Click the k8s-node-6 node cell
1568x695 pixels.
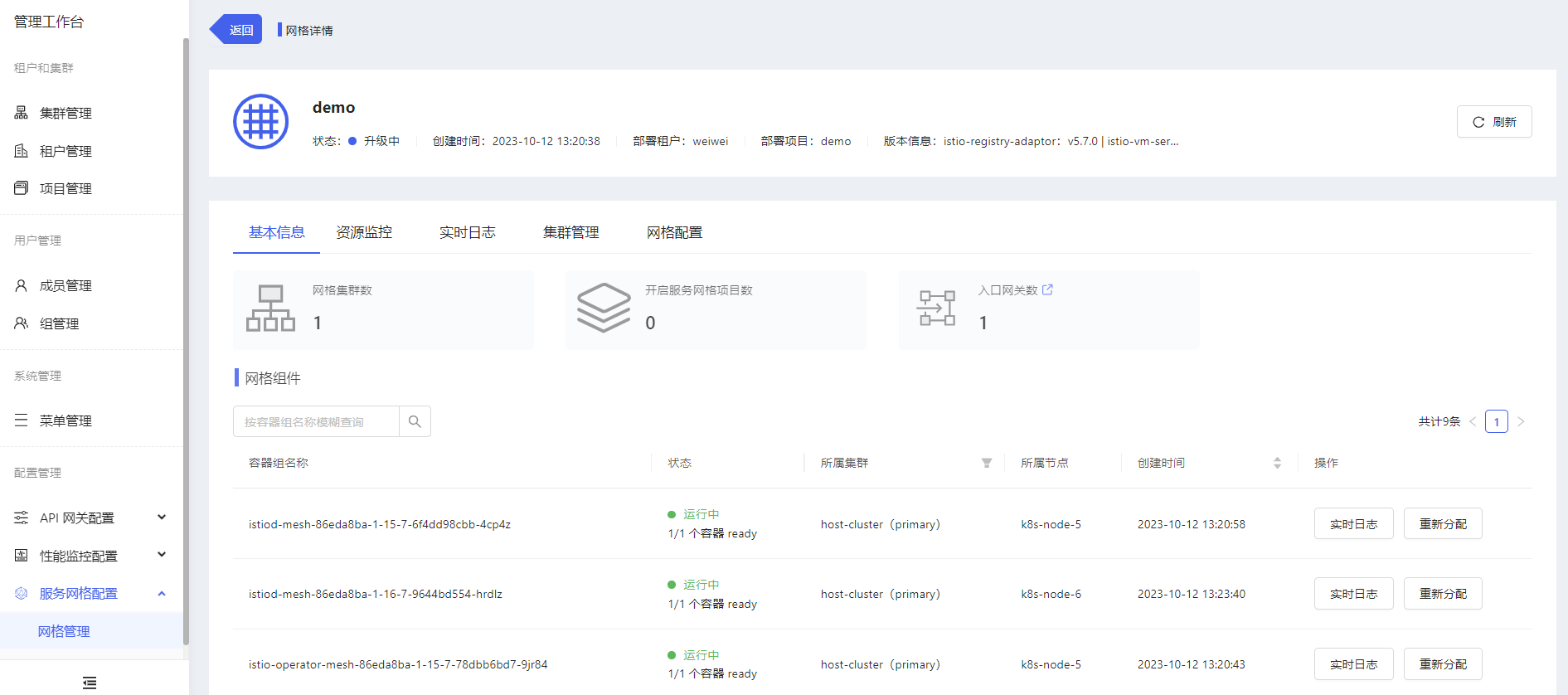pyautogui.click(x=1051, y=594)
